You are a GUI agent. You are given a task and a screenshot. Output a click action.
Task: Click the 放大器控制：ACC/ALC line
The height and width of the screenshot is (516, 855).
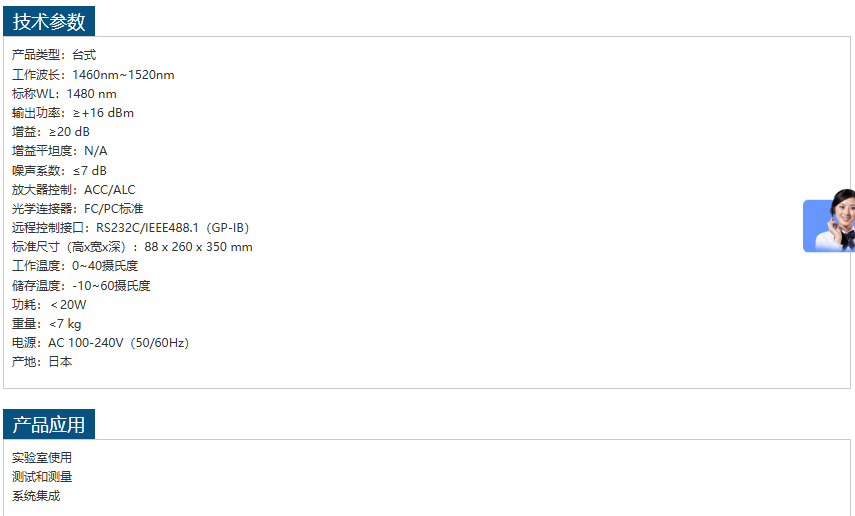point(74,190)
